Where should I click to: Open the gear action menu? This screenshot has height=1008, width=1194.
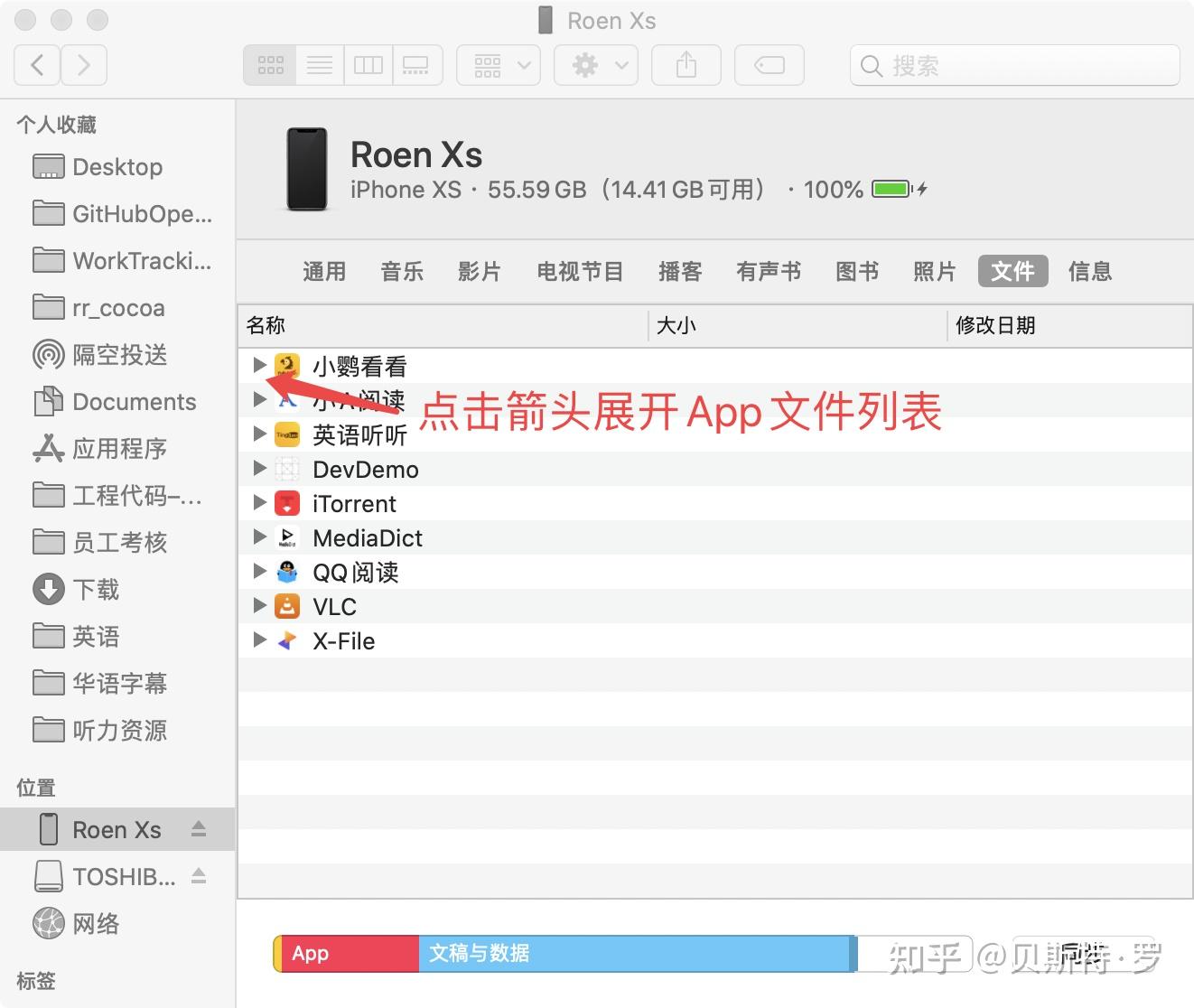596,65
